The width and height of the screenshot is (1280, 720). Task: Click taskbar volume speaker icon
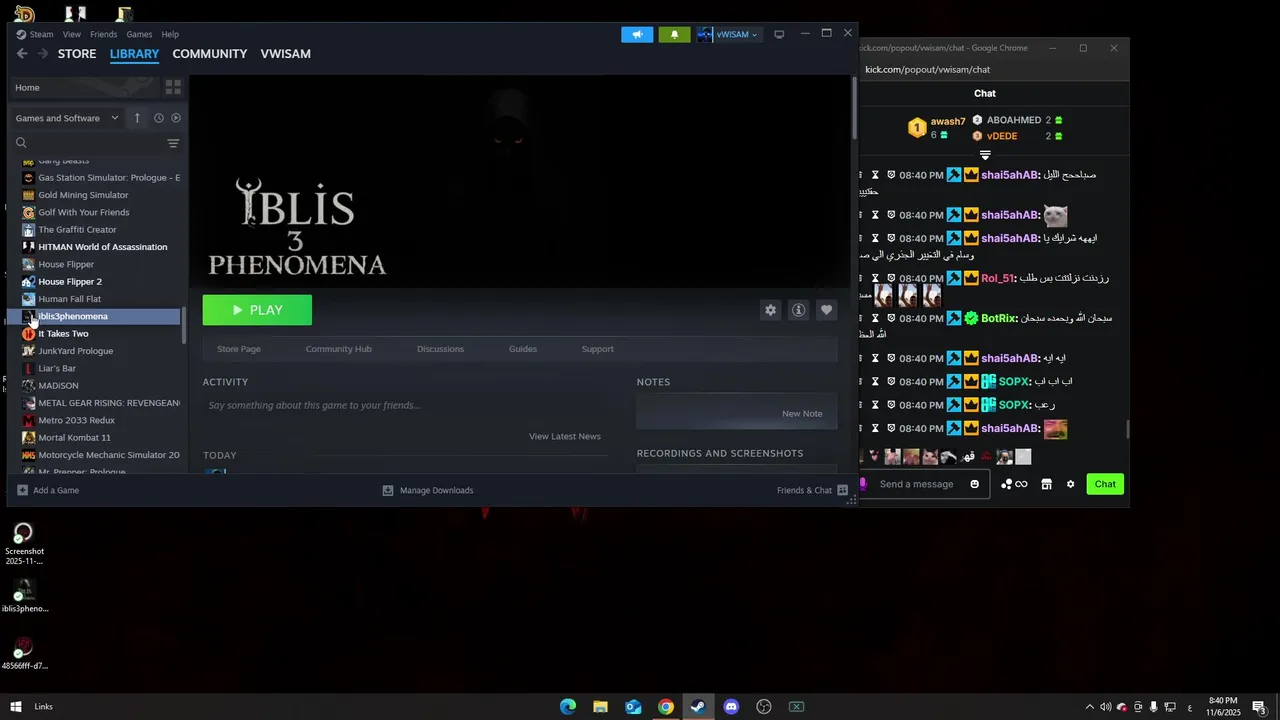(x=1105, y=707)
